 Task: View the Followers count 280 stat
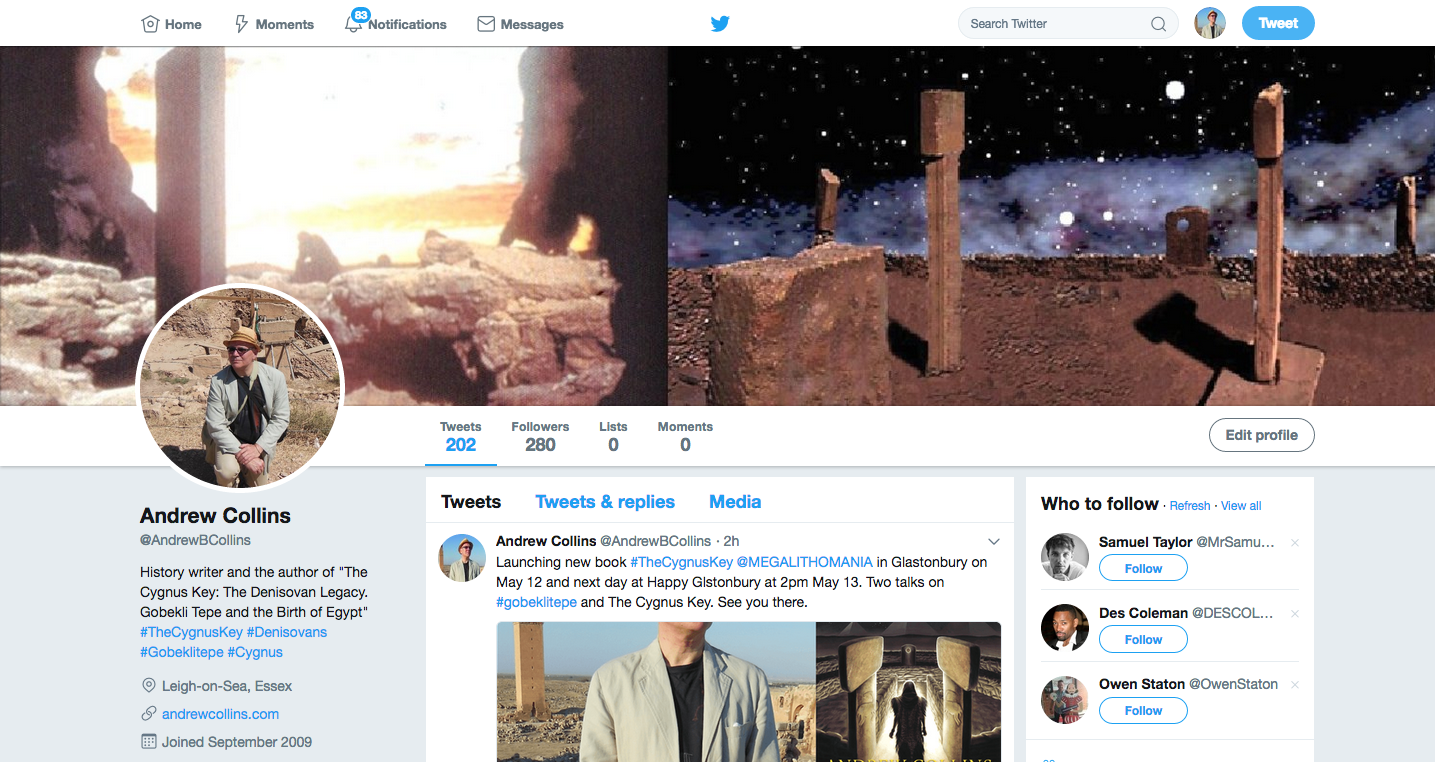[x=540, y=437]
